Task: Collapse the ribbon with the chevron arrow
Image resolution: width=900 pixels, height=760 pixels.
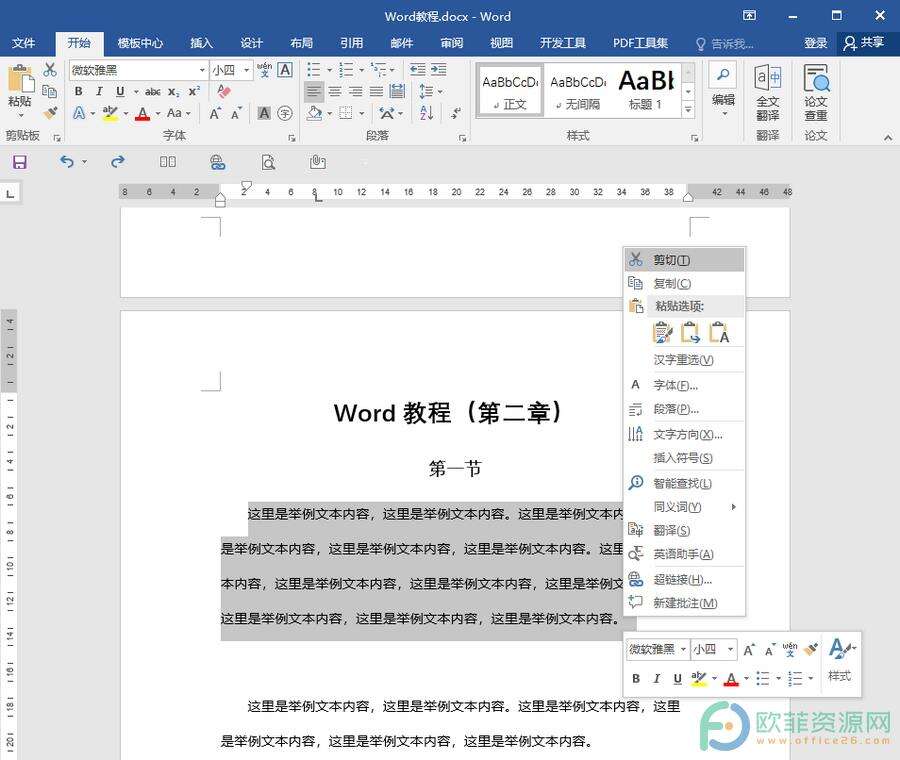Action: (888, 137)
